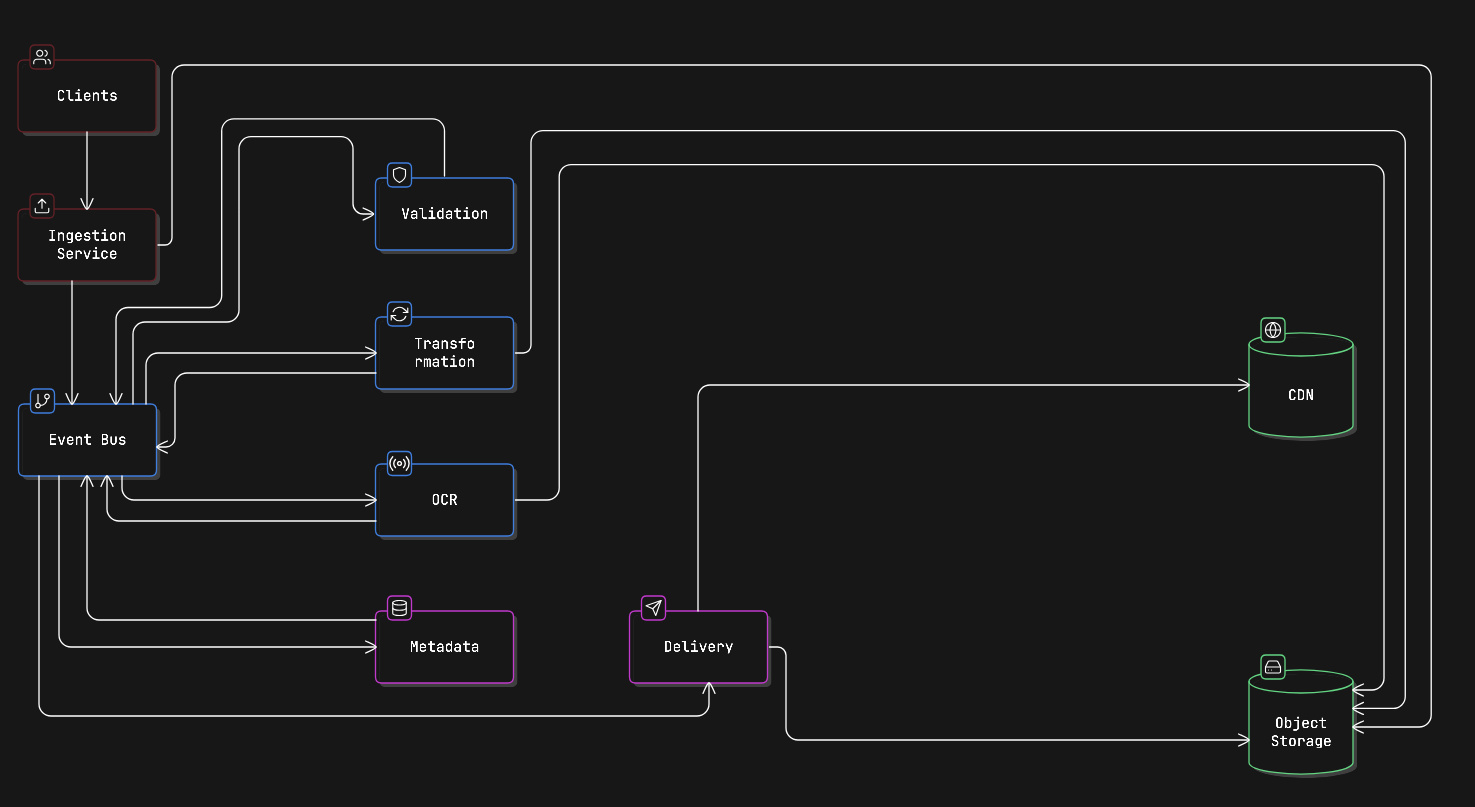Screen dimensions: 1475x807
Task: Click the globe icon above the CDN cylinder
Action: click(x=1271, y=331)
